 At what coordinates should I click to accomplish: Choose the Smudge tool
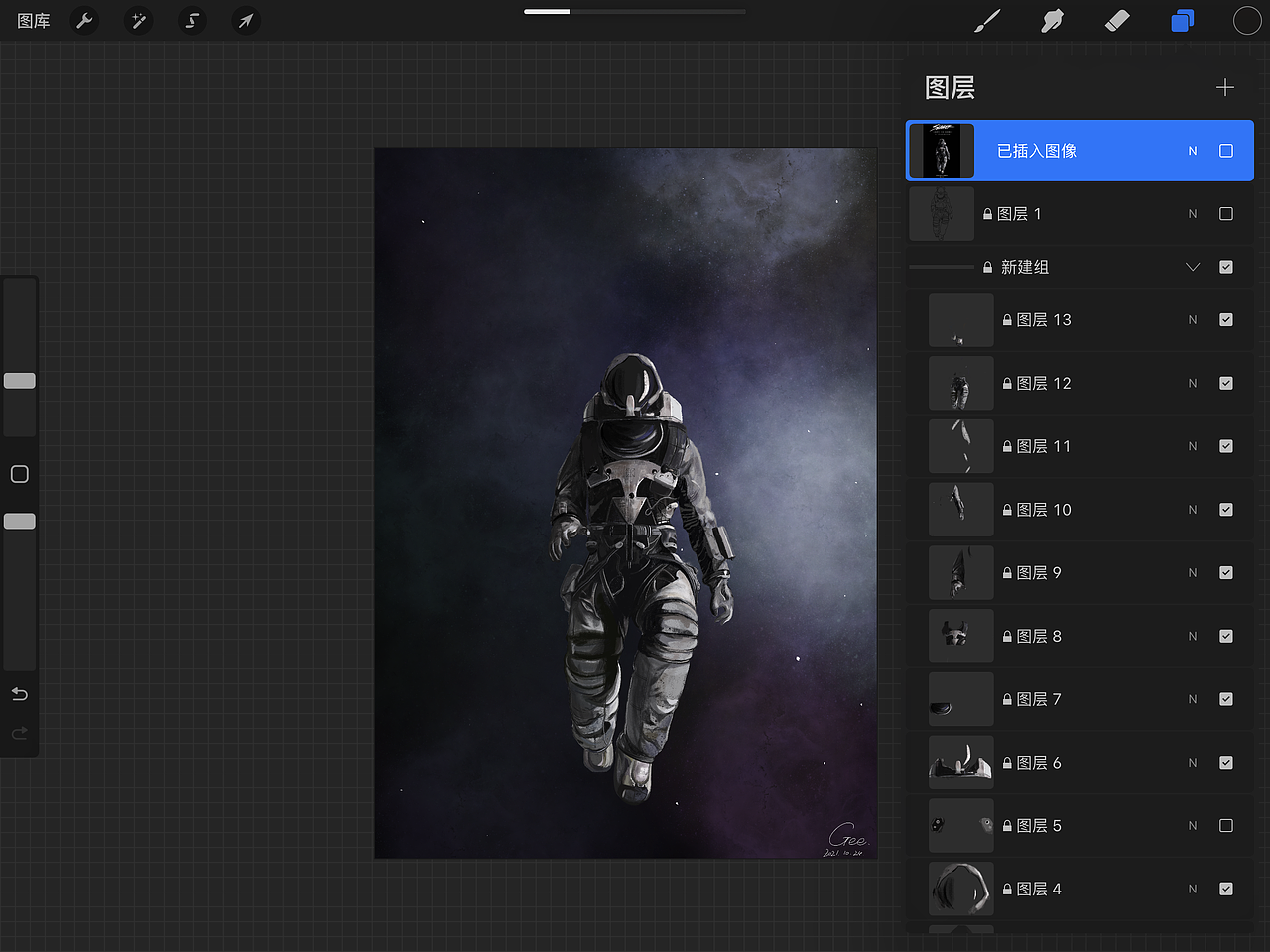(1052, 20)
